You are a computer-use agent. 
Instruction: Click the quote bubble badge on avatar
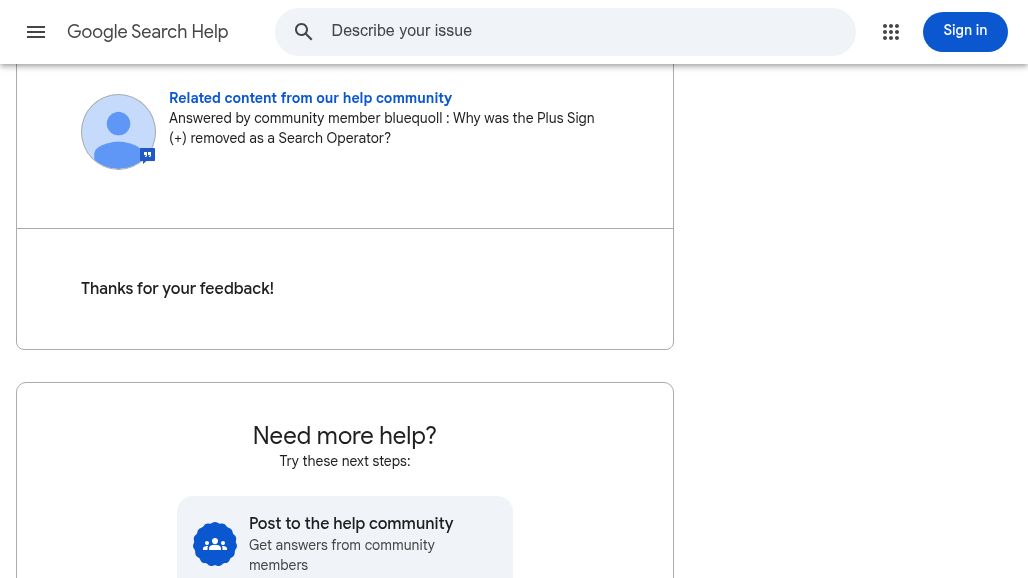(x=147, y=155)
